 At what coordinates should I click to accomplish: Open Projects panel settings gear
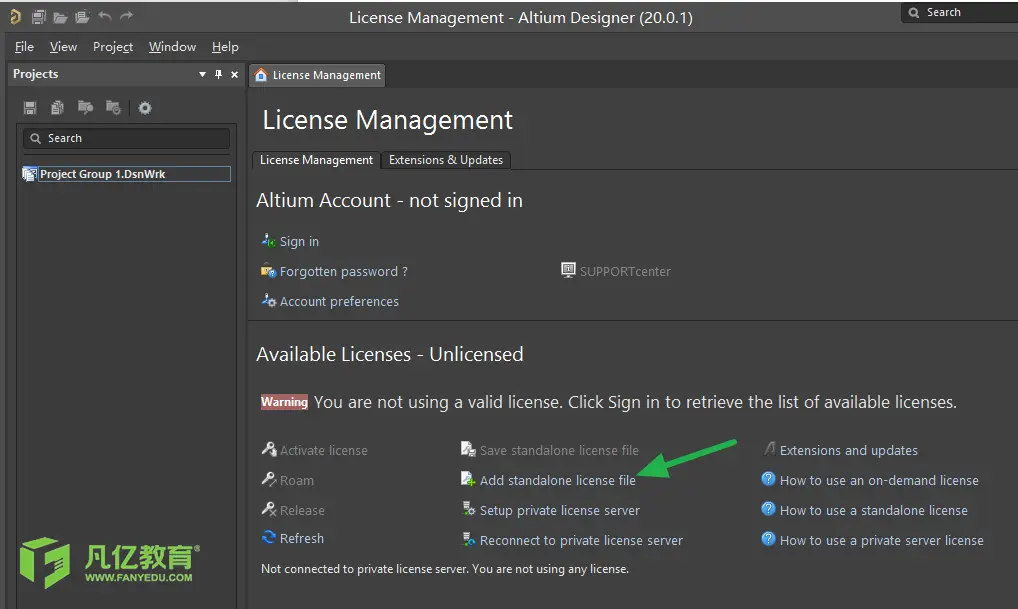click(x=145, y=108)
